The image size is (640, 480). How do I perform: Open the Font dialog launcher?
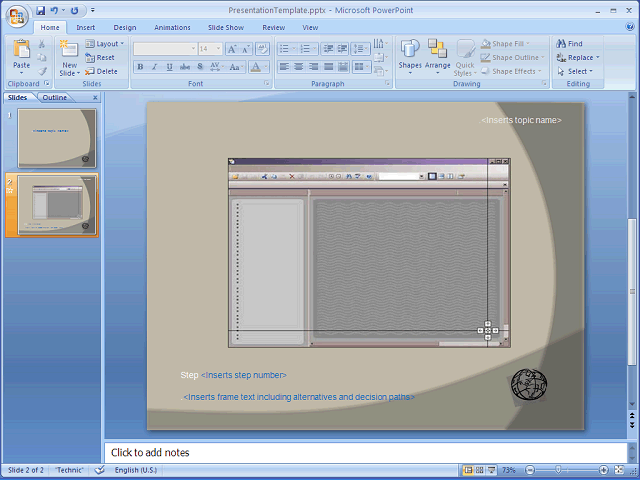coord(267,83)
